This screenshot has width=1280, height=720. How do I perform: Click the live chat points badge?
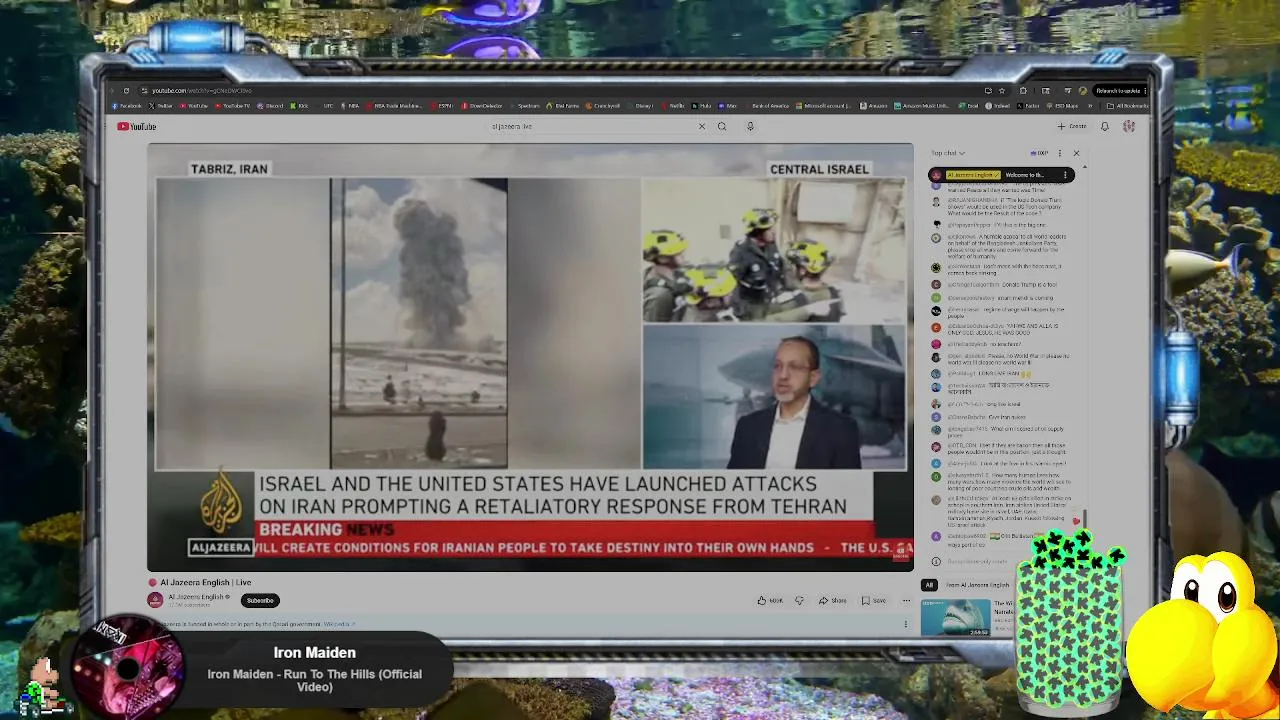point(1040,153)
